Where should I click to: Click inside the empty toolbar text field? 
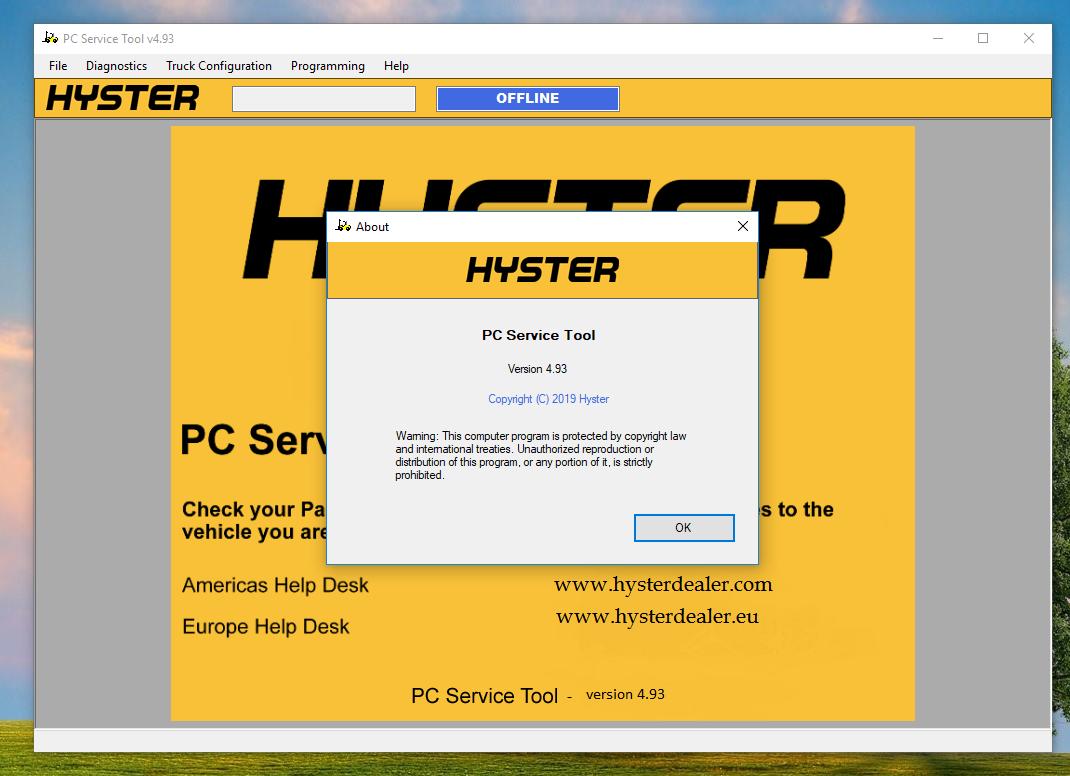pos(323,98)
